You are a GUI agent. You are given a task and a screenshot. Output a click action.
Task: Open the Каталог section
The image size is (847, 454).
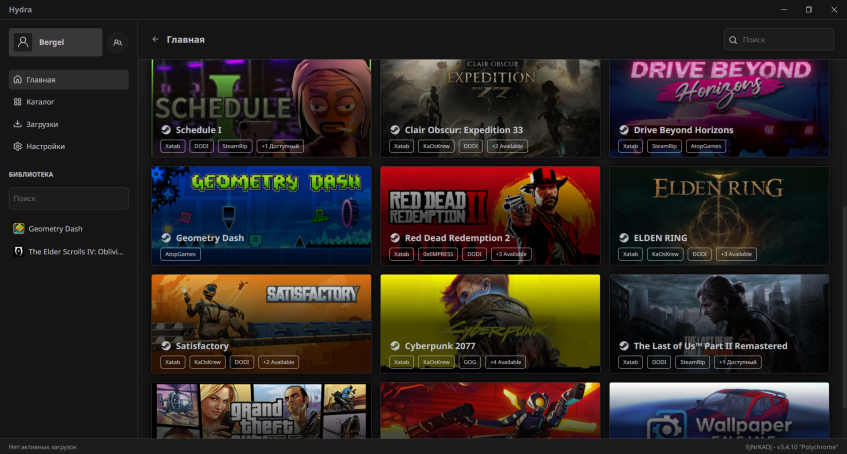click(69, 102)
